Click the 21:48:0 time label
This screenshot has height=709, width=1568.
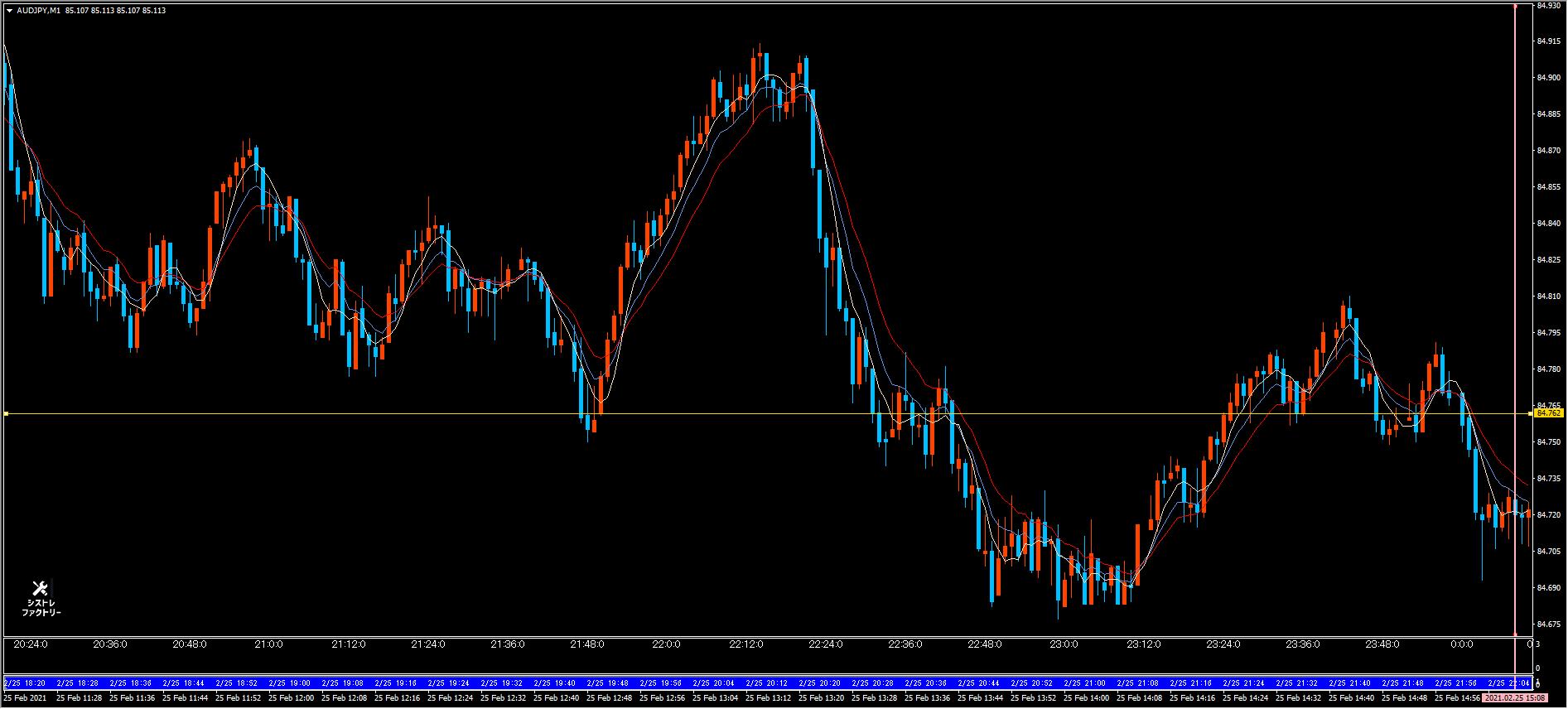(586, 644)
